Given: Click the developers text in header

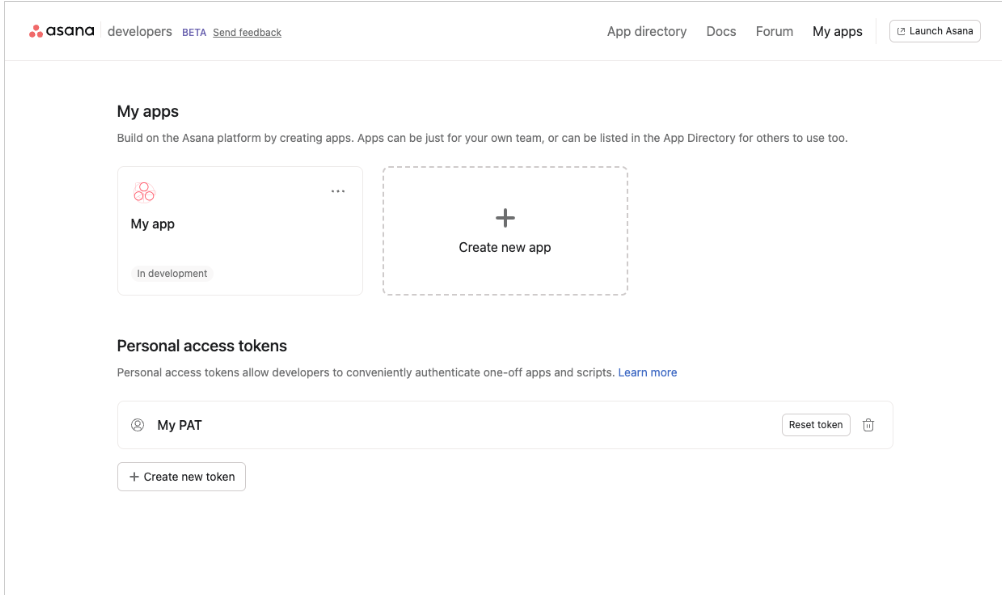Looking at the screenshot, I should [139, 31].
